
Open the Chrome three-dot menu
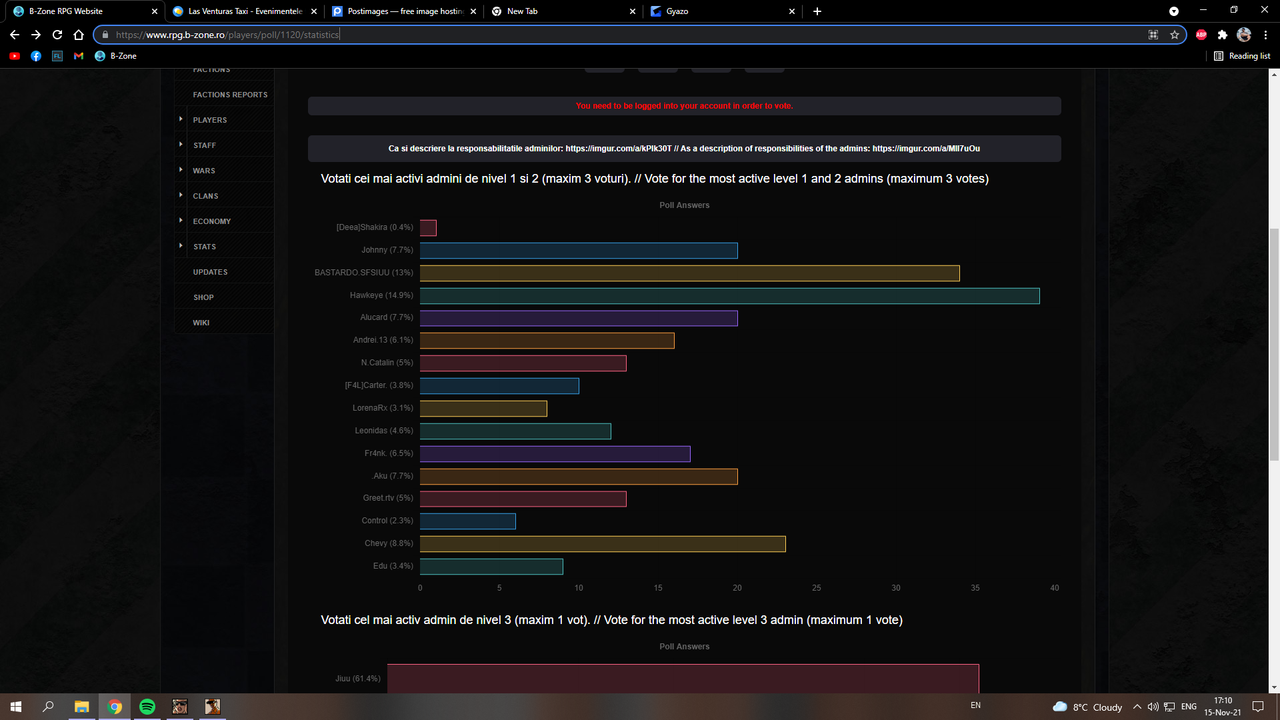[x=1265, y=34]
